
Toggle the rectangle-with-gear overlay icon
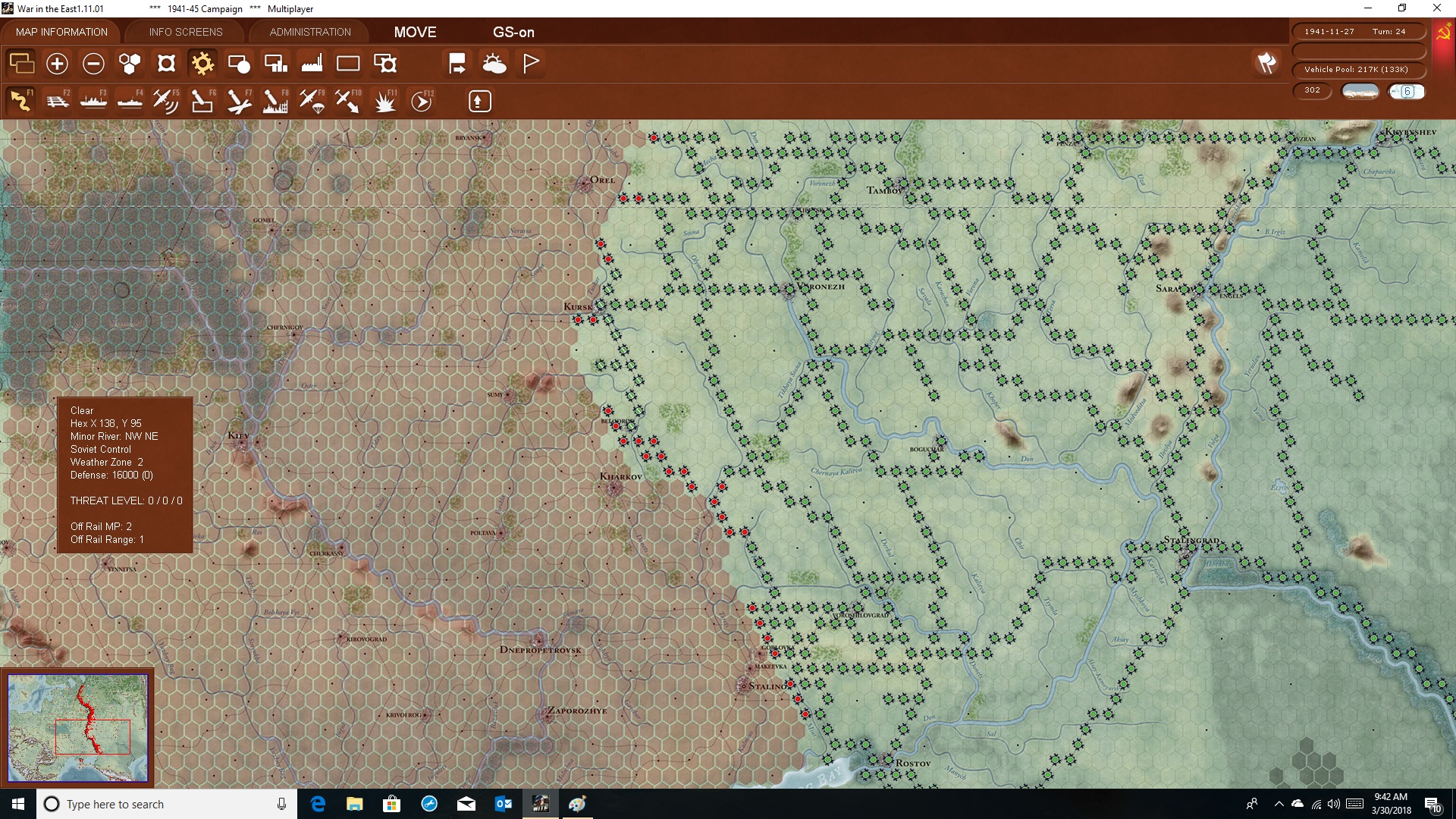point(385,64)
